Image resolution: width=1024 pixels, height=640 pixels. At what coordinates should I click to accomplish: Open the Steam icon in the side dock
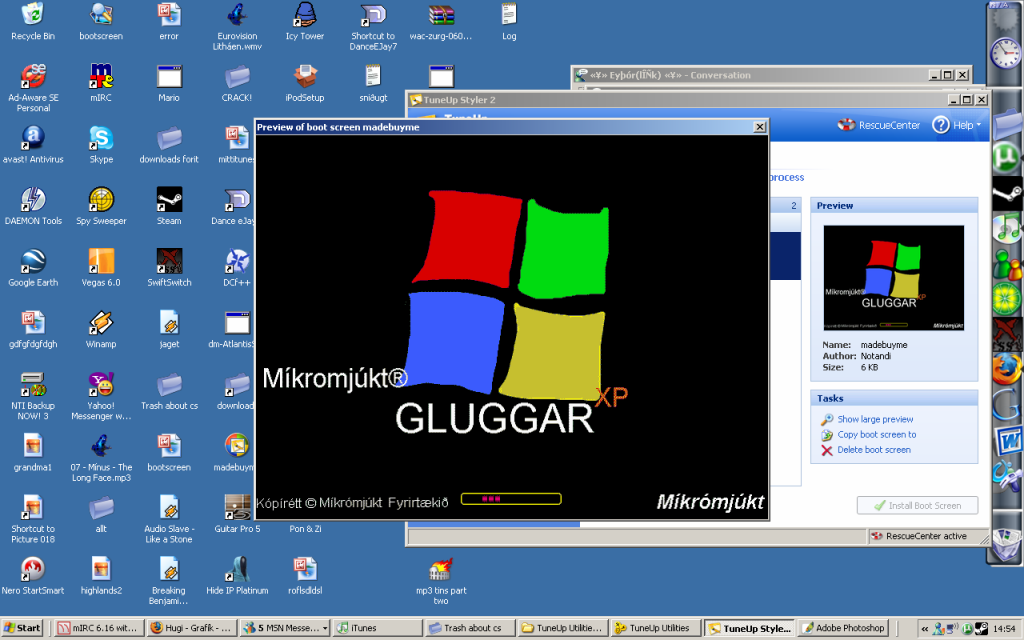point(1006,193)
